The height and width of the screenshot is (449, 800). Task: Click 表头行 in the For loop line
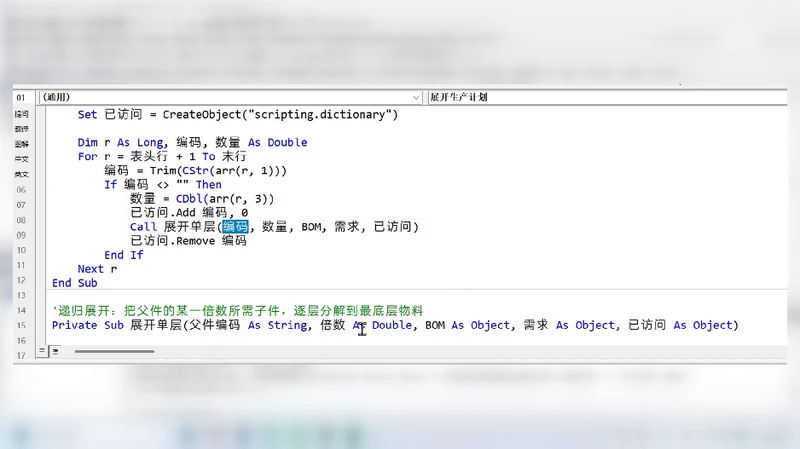(x=148, y=157)
